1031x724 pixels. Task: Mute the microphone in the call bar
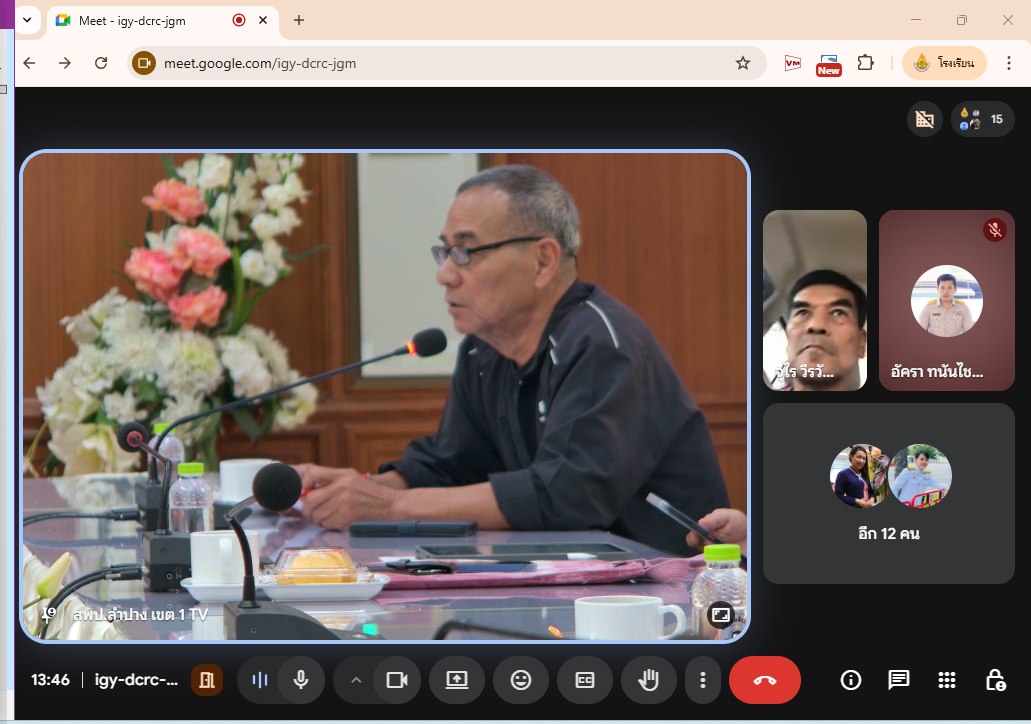[300, 680]
